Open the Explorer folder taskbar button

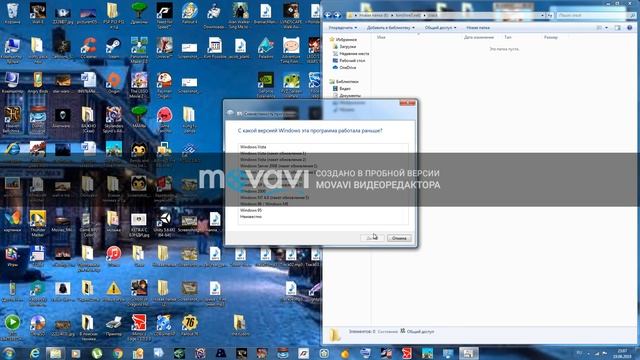coord(56,353)
